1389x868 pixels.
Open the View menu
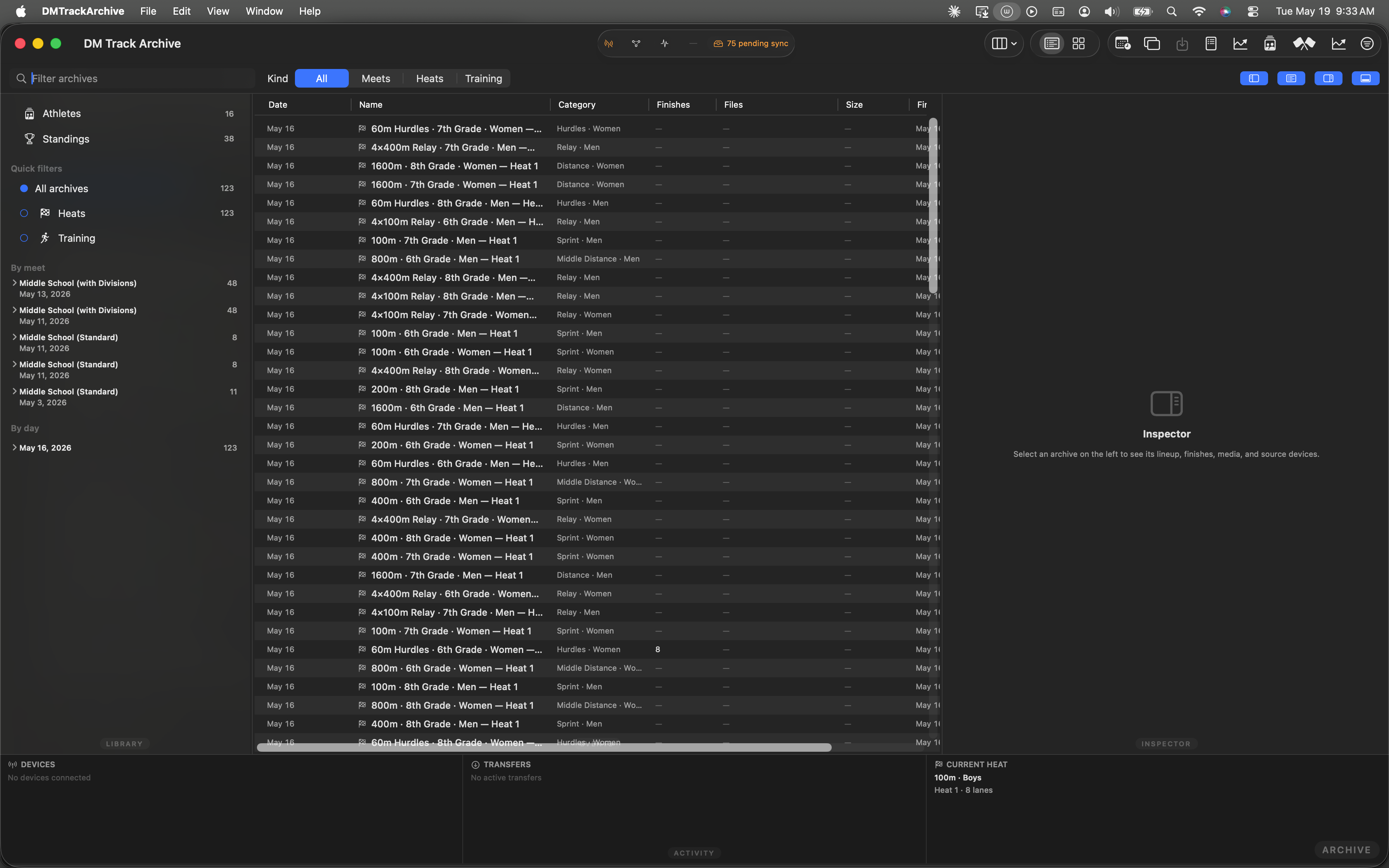coord(217,12)
